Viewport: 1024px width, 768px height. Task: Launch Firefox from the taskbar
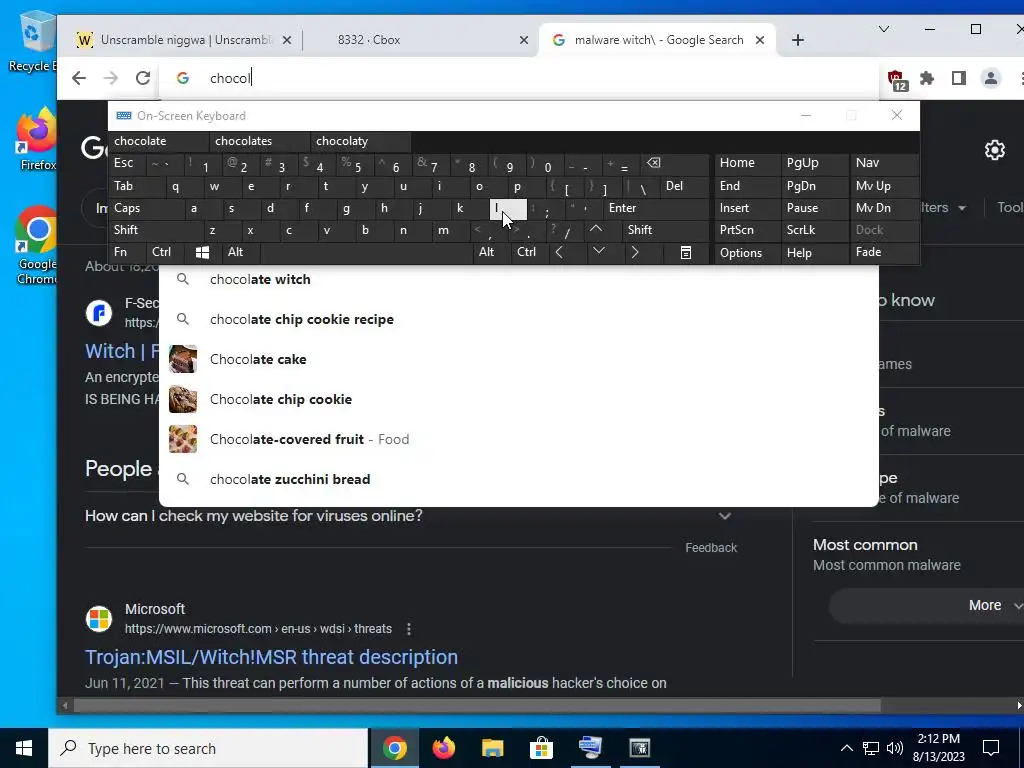tap(443, 748)
